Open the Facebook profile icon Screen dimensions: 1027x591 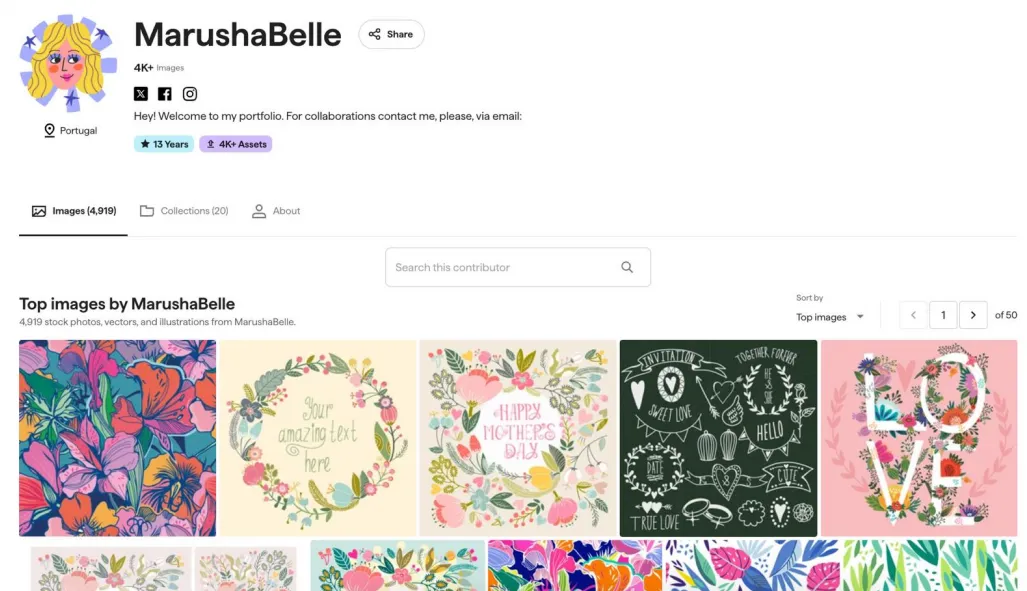click(165, 94)
